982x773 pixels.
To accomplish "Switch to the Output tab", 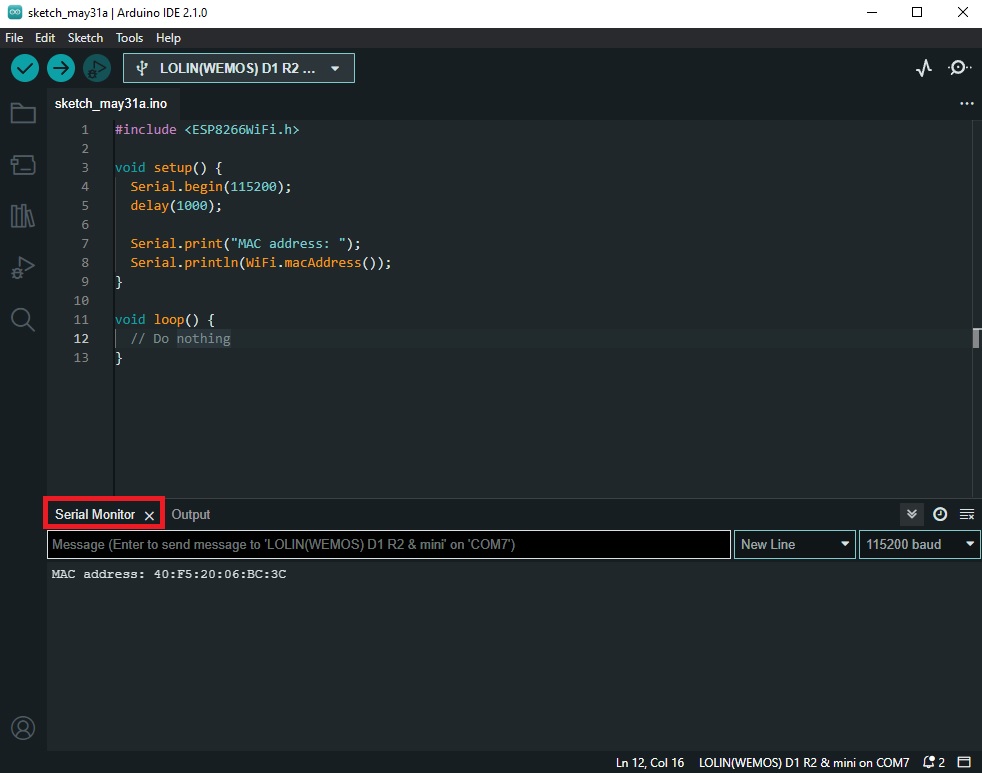I will point(190,514).
